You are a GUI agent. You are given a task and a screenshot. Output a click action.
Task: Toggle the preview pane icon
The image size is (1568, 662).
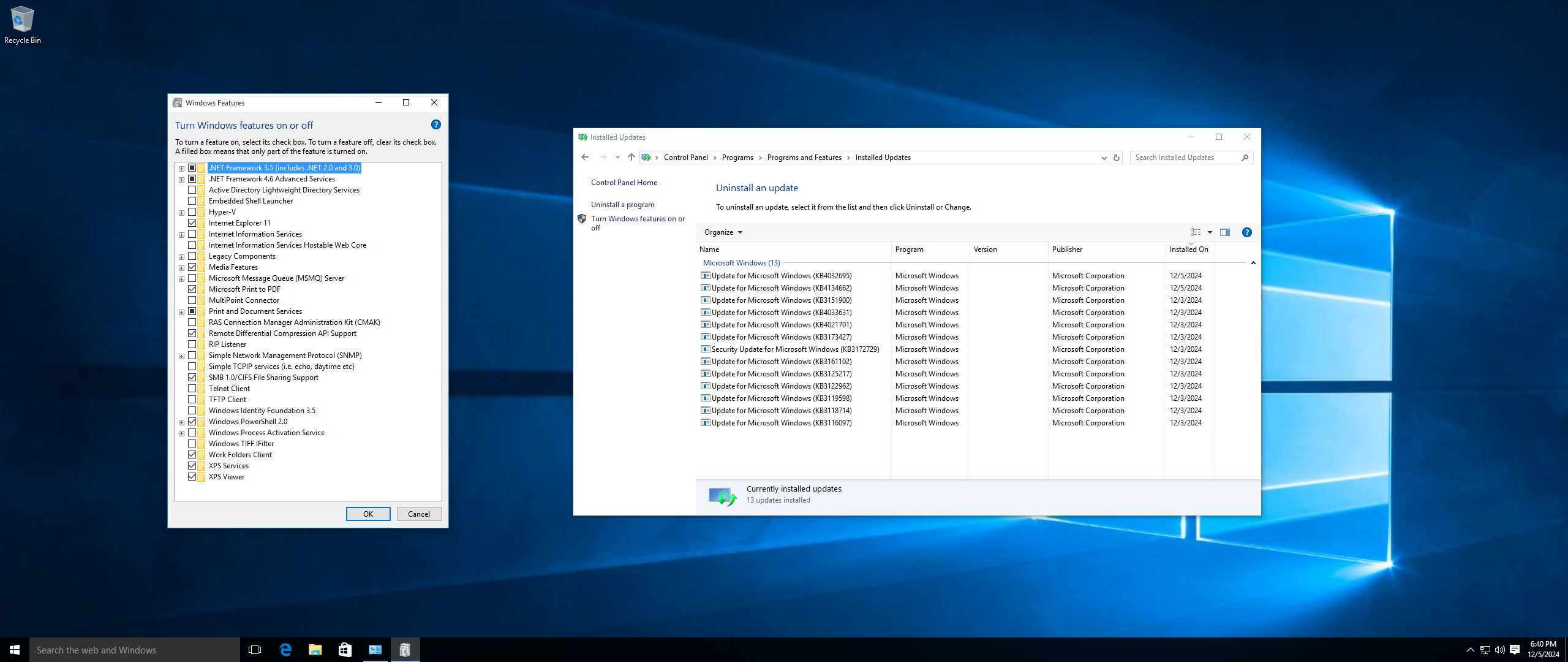coord(1225,232)
